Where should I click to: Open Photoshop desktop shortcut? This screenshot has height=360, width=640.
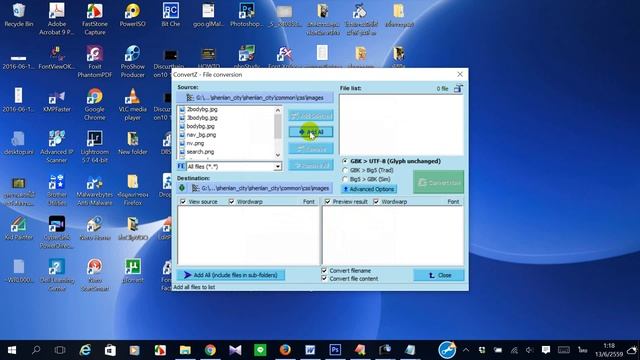tap(246, 15)
